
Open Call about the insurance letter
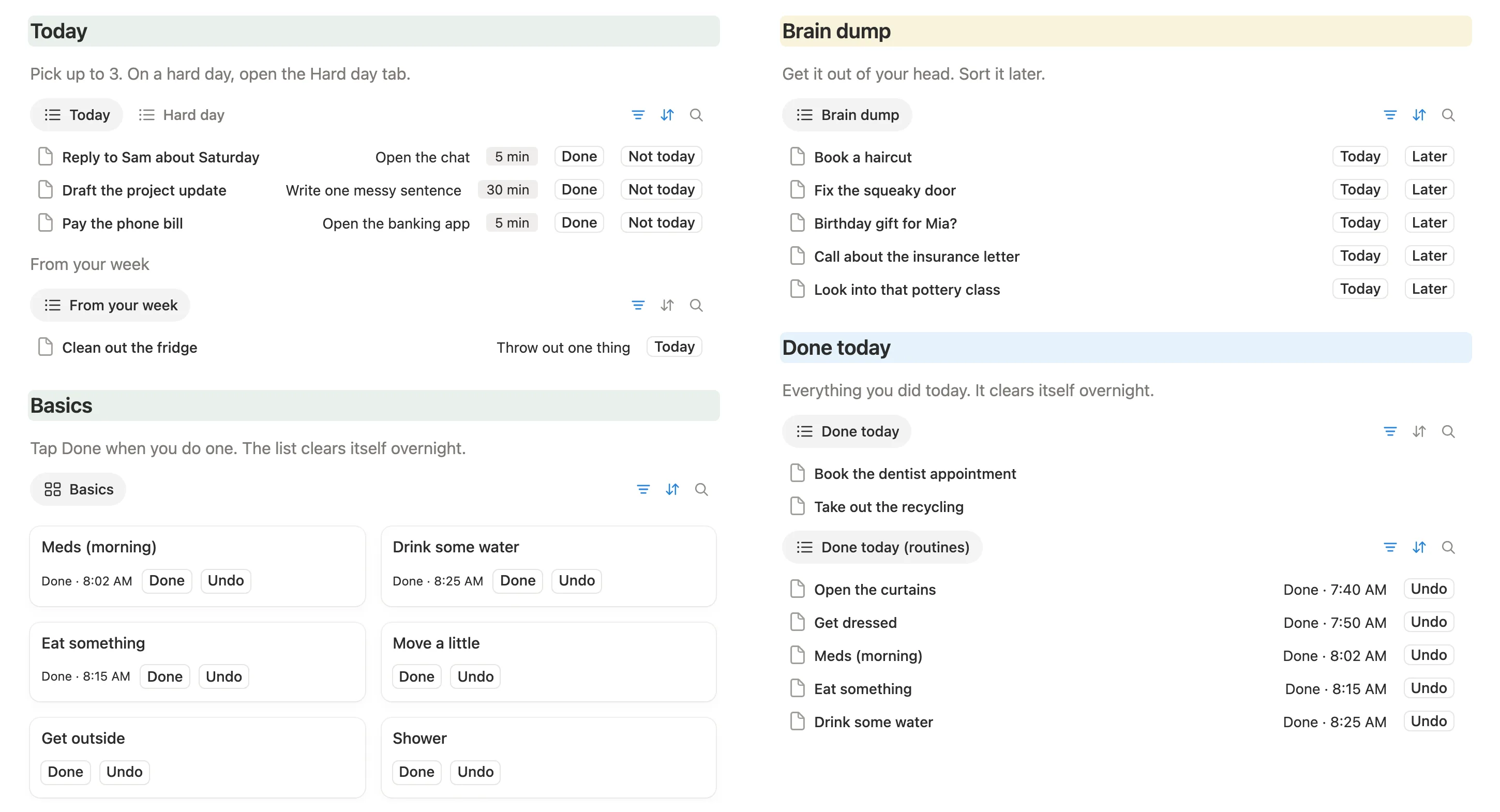(917, 257)
